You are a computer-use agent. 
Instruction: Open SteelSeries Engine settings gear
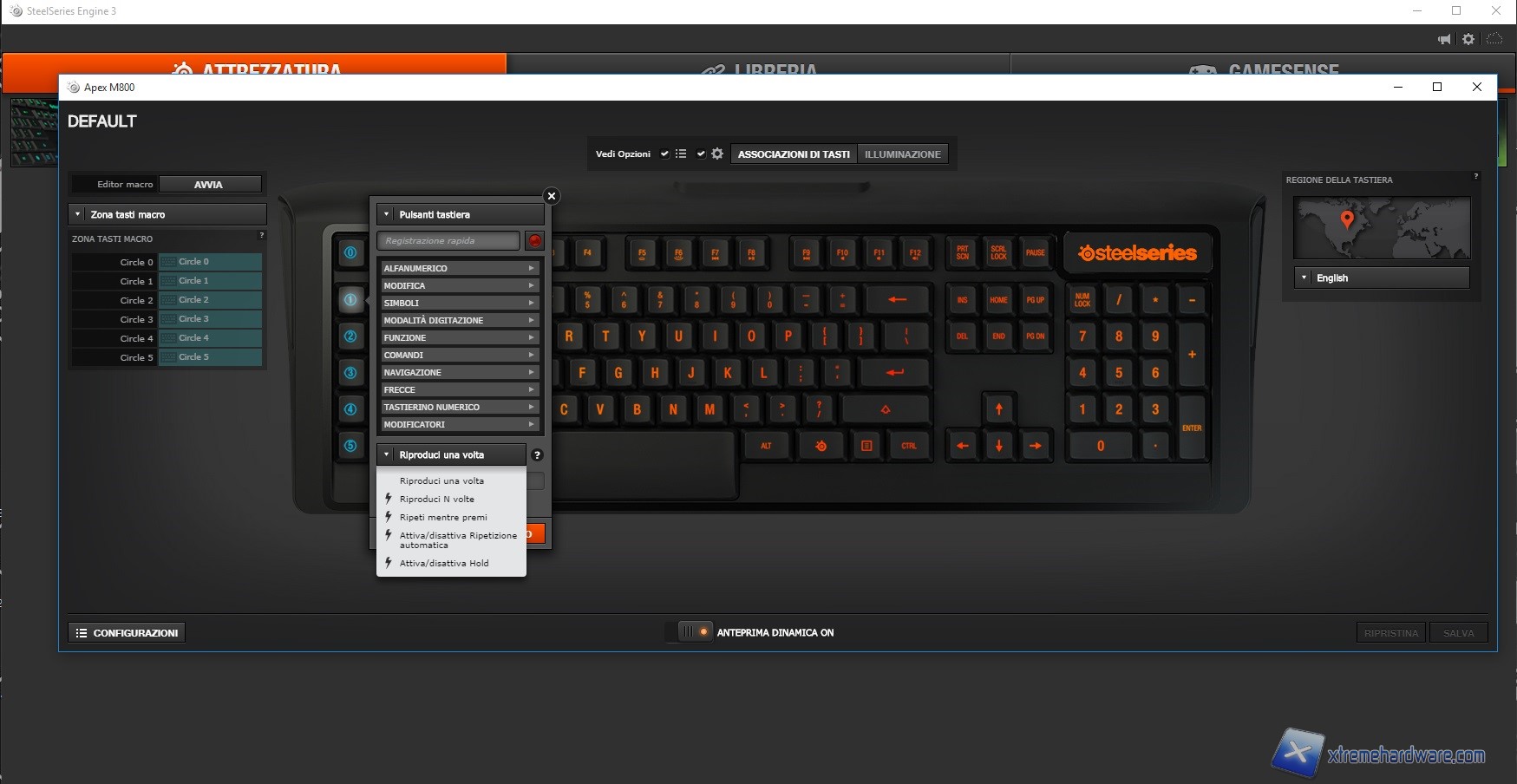1468,39
